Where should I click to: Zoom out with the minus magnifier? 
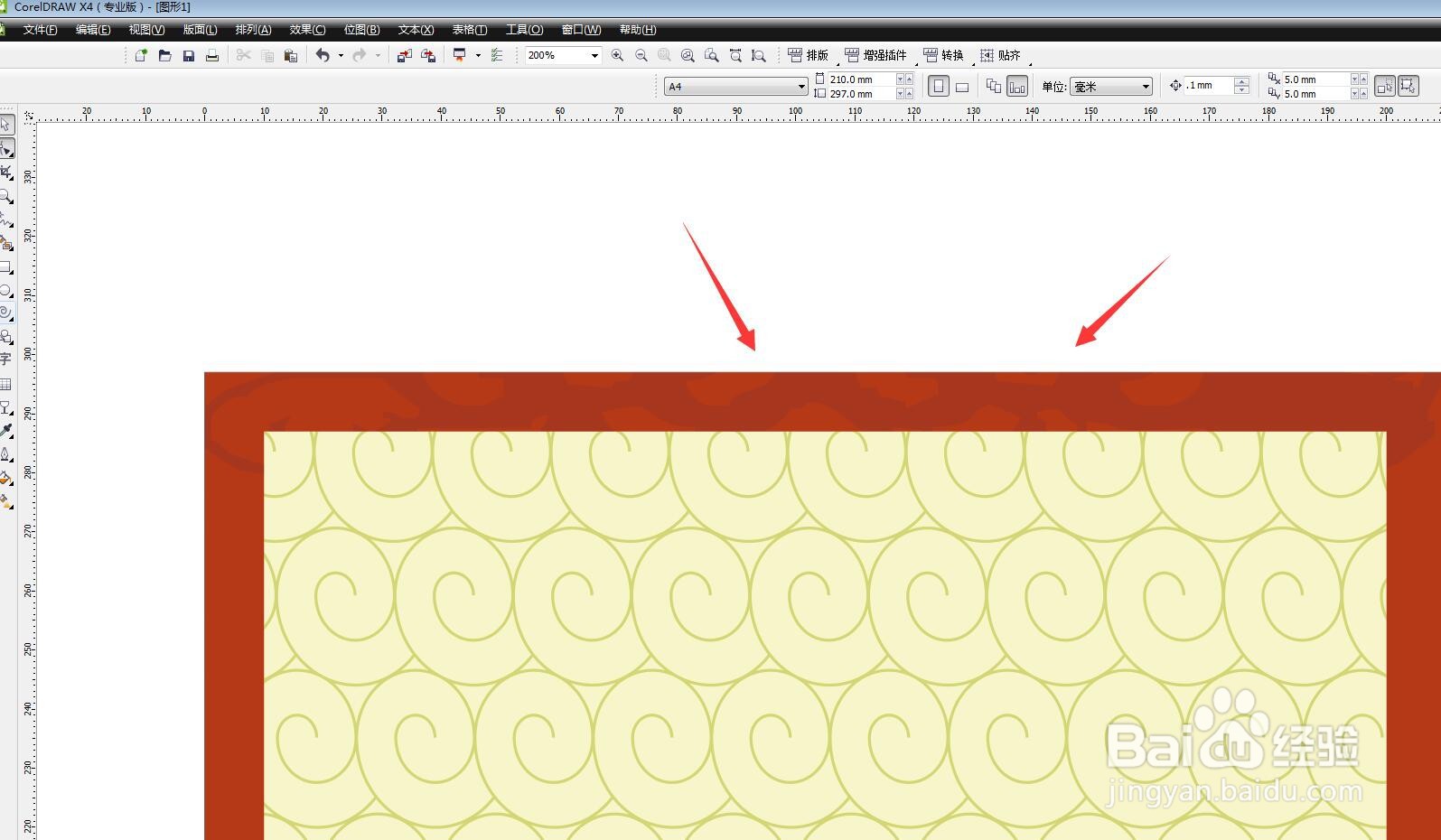pyautogui.click(x=641, y=55)
